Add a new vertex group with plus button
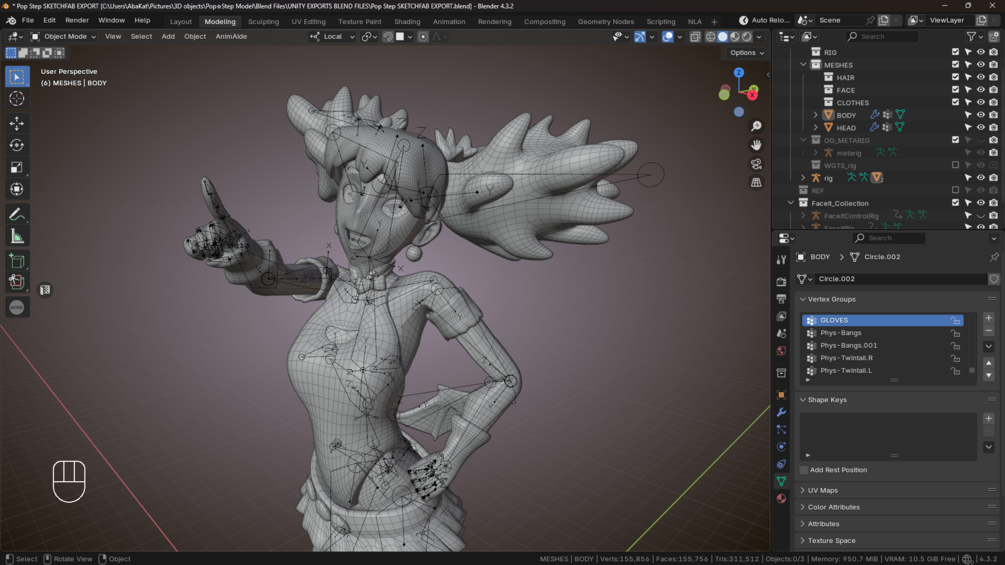Viewport: 1005px width, 565px height. click(x=989, y=318)
